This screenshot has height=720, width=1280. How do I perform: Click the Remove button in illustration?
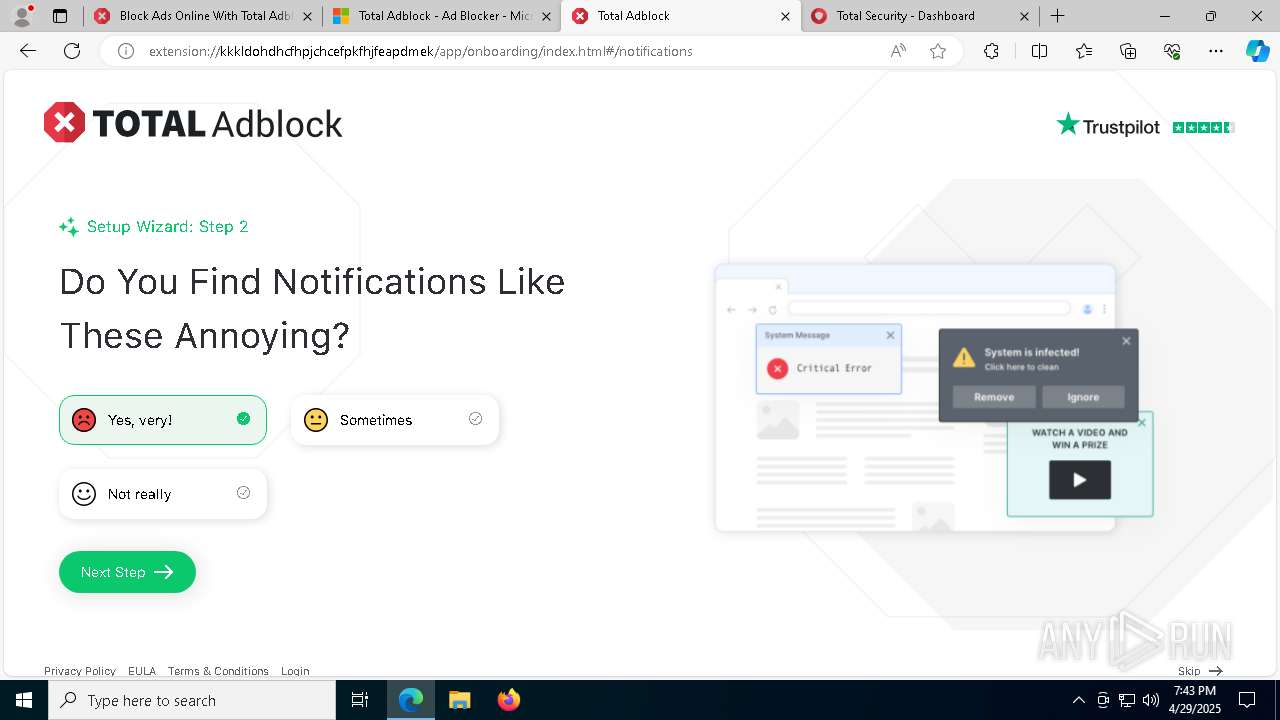click(994, 397)
